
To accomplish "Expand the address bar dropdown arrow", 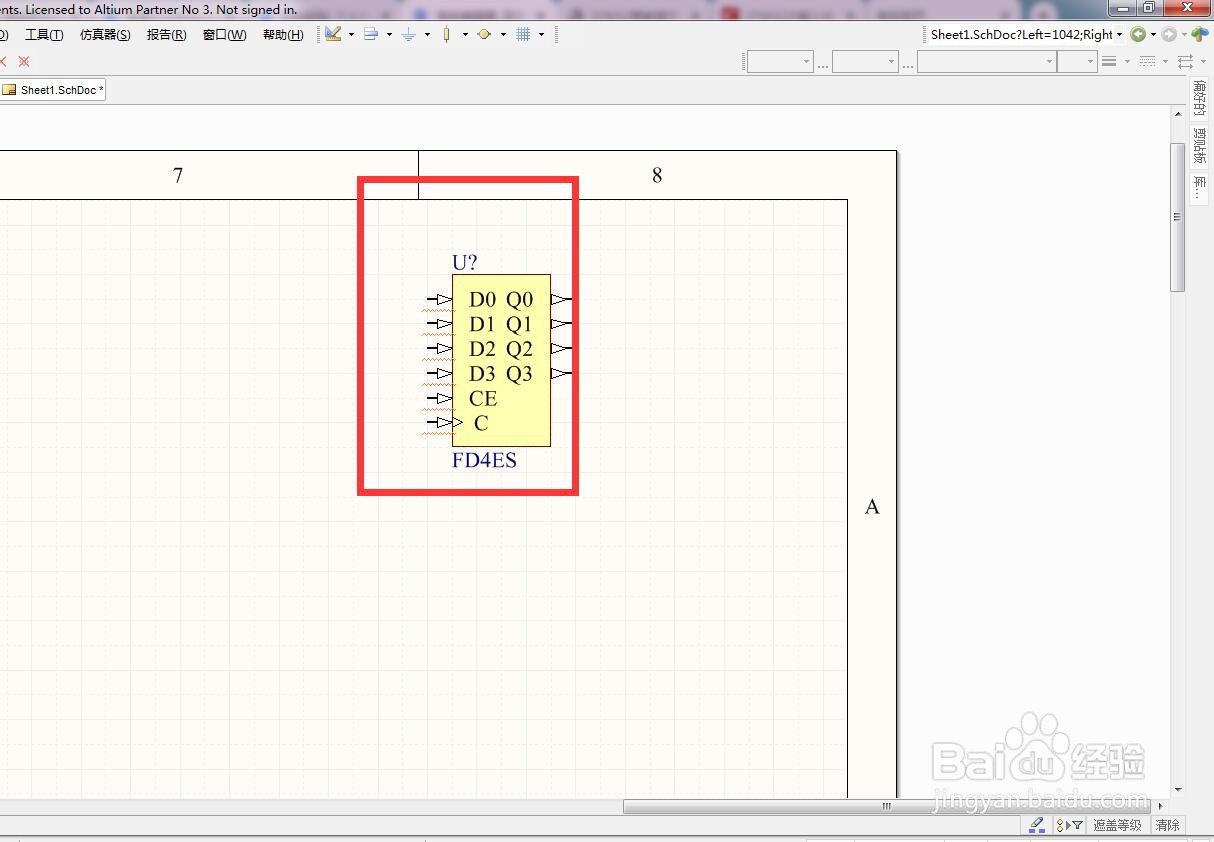I will click(x=1119, y=34).
